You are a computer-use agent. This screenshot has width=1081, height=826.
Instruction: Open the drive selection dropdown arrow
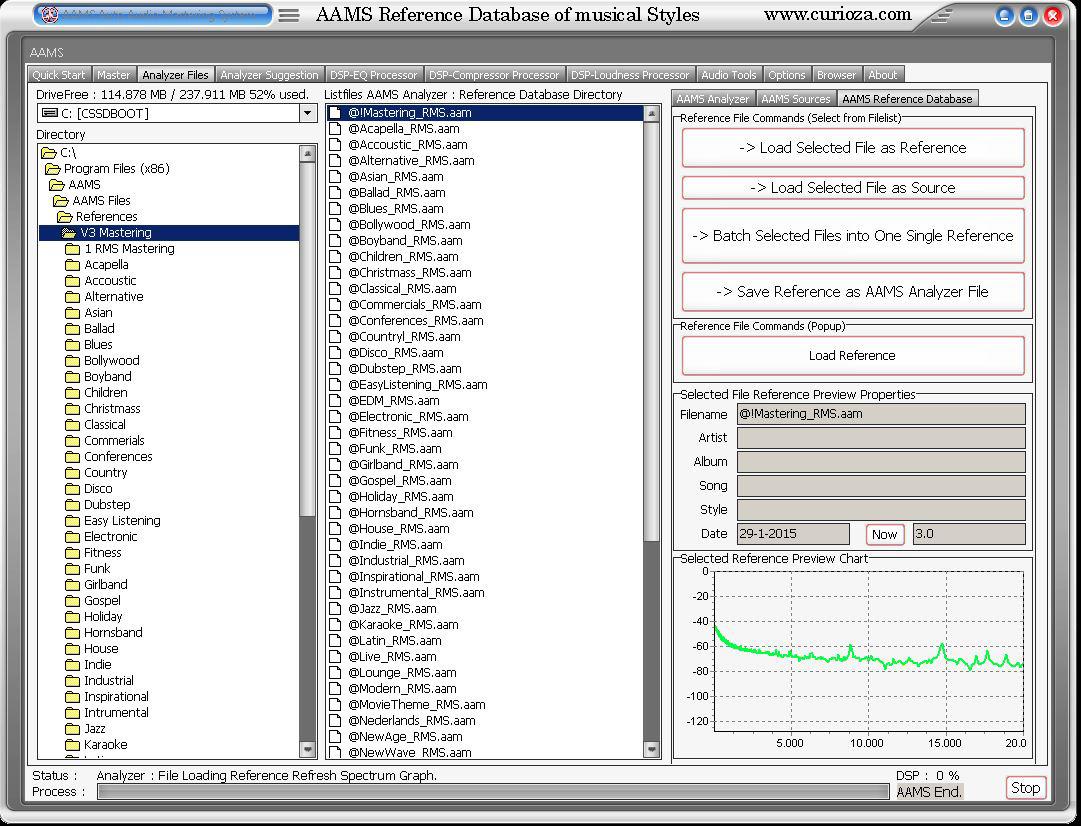point(308,113)
